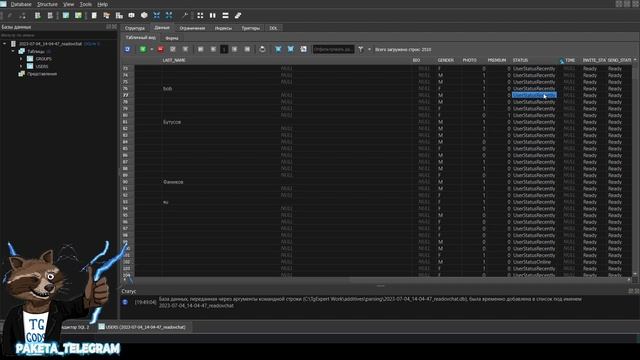Switch to the Структура tab
This screenshot has width=640, height=360.
pos(135,28)
